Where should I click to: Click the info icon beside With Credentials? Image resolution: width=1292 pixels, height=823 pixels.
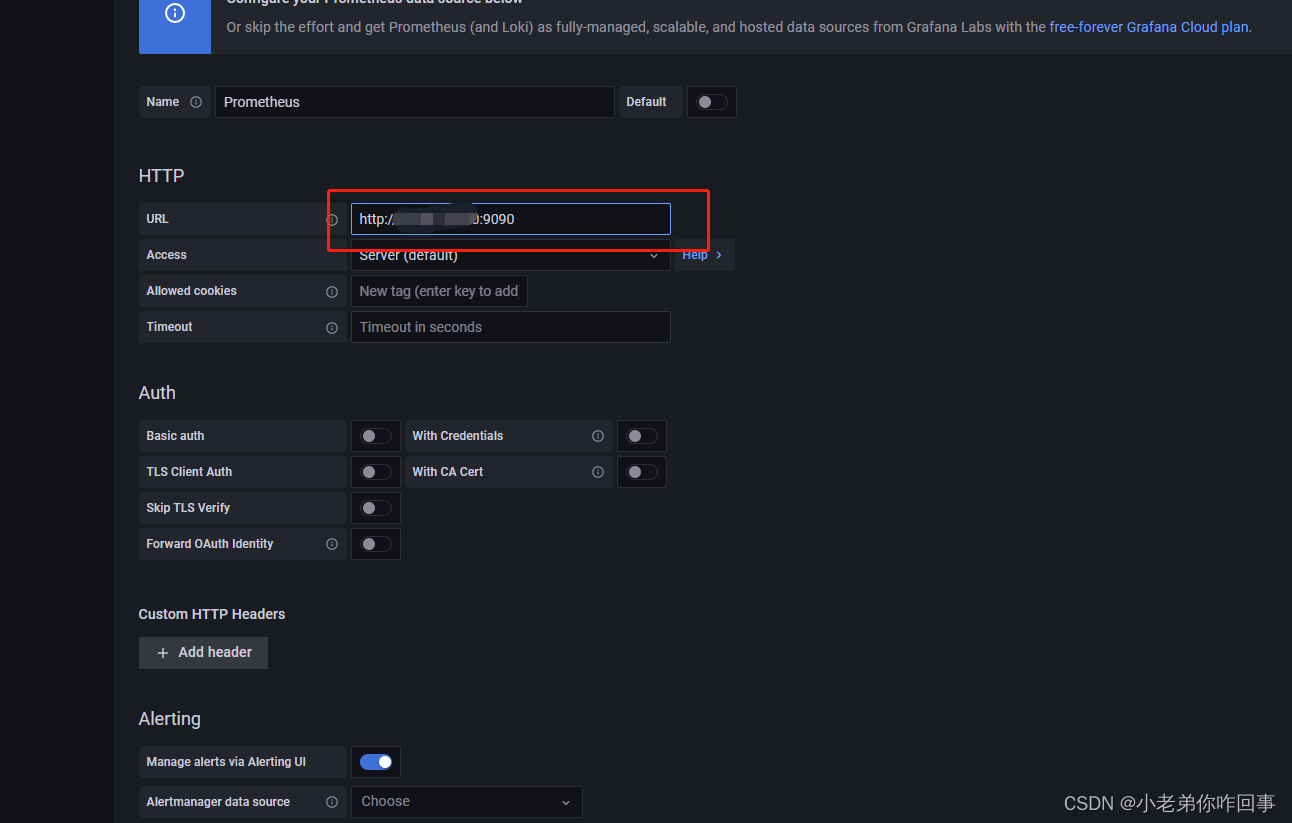[x=598, y=436]
